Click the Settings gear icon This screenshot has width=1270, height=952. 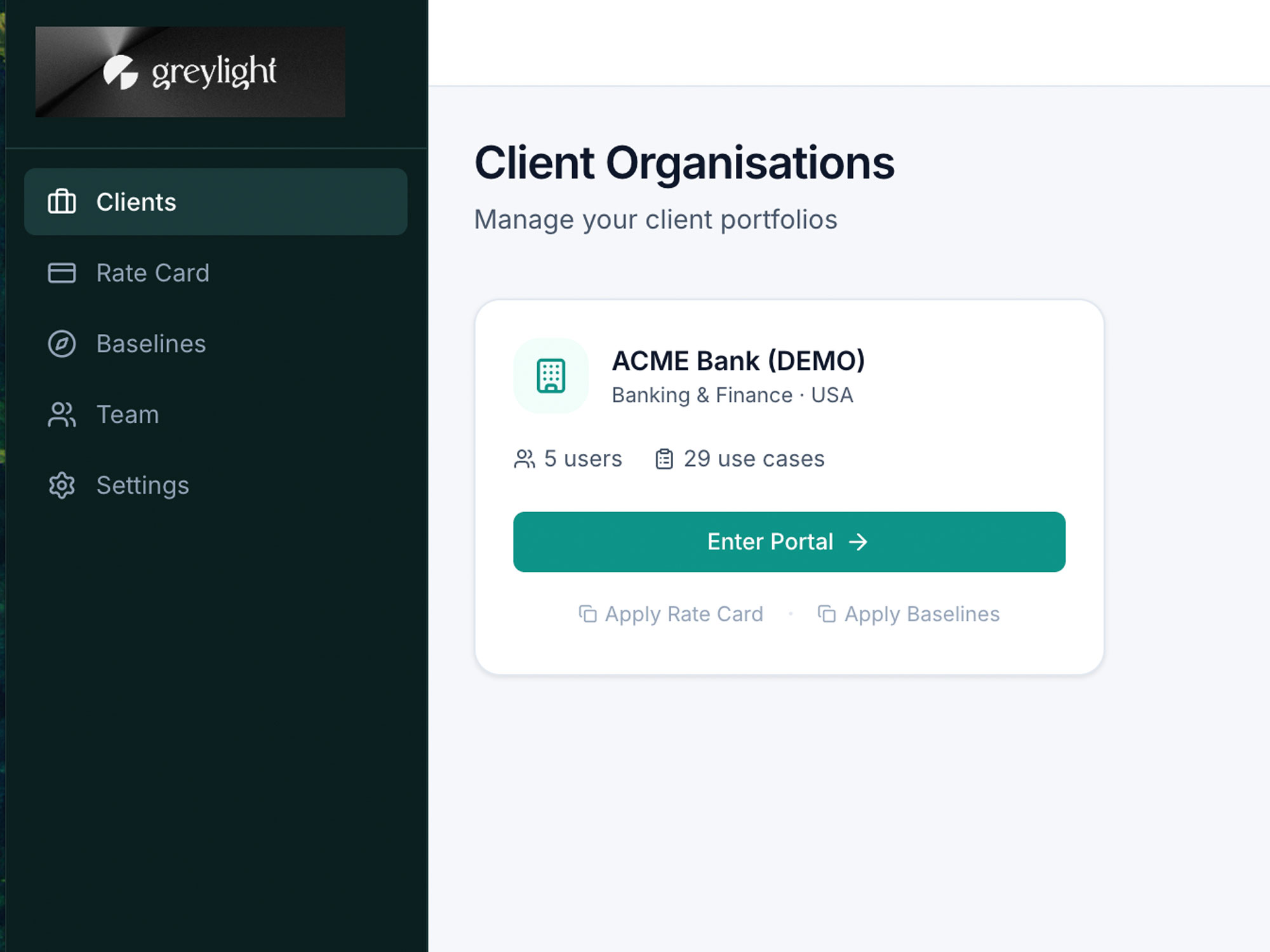tap(62, 486)
